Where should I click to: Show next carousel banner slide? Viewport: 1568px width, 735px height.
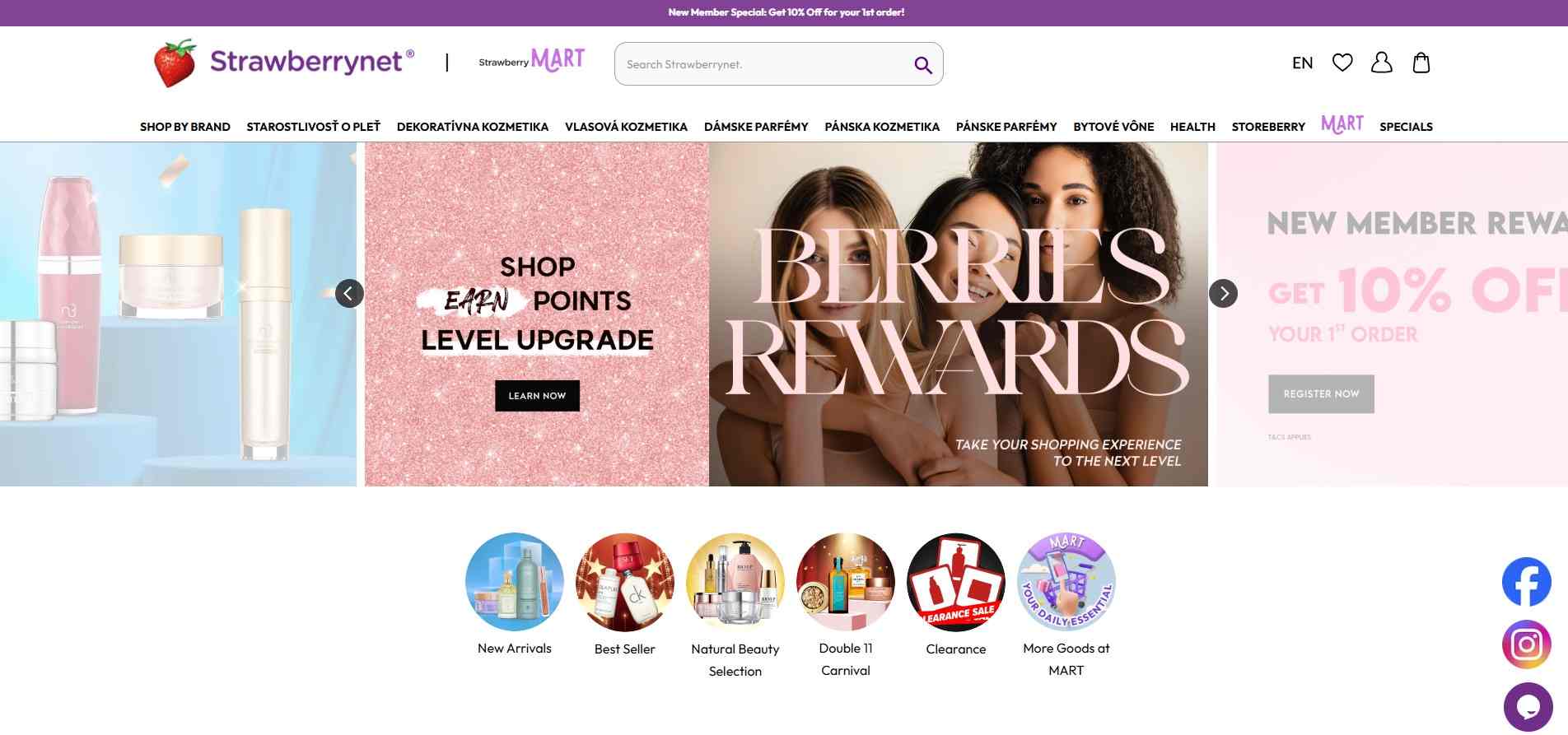coord(1223,293)
